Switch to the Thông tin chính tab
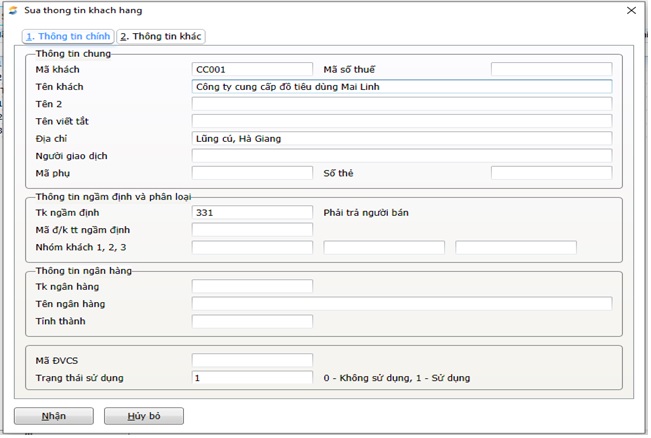This screenshot has width=651, height=438. pyautogui.click(x=67, y=36)
